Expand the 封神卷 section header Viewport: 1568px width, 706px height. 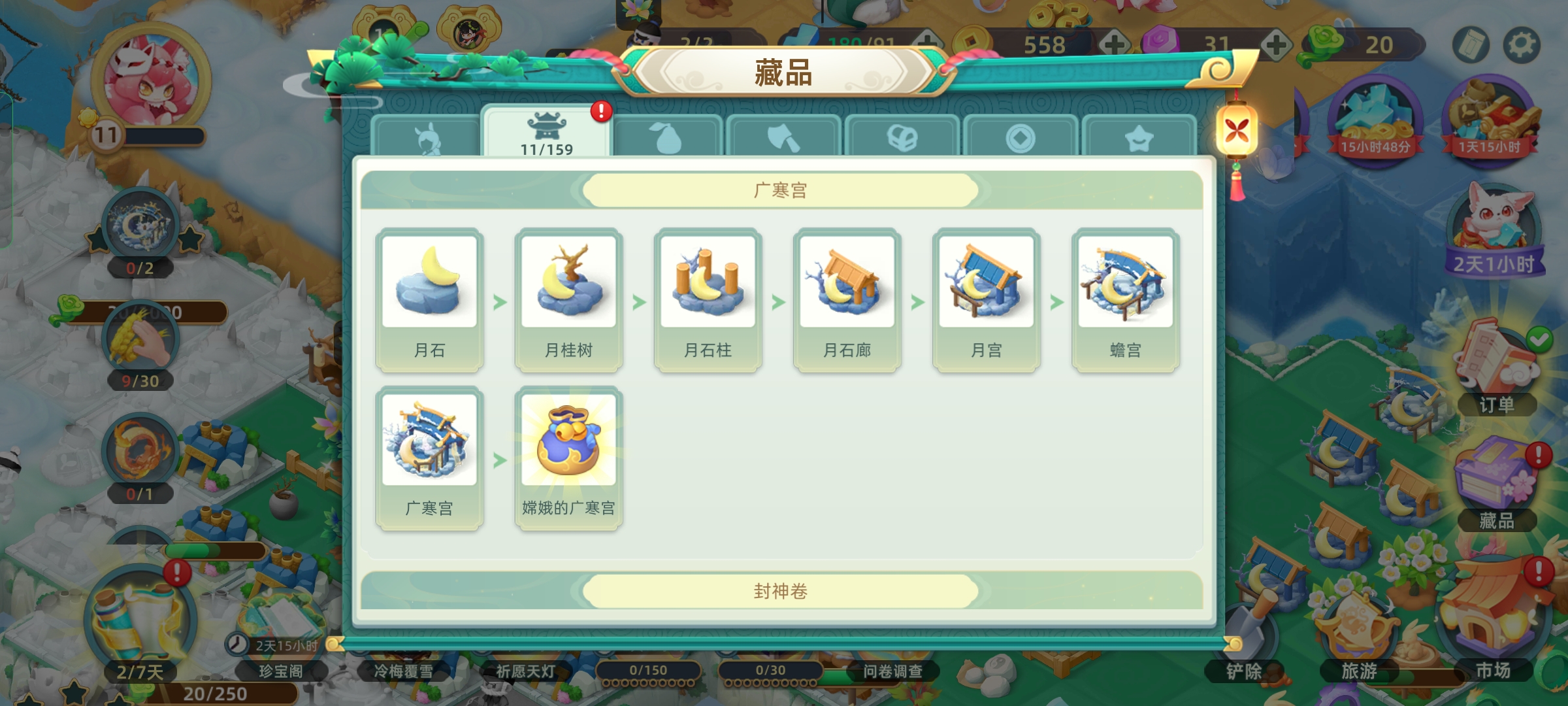click(781, 591)
